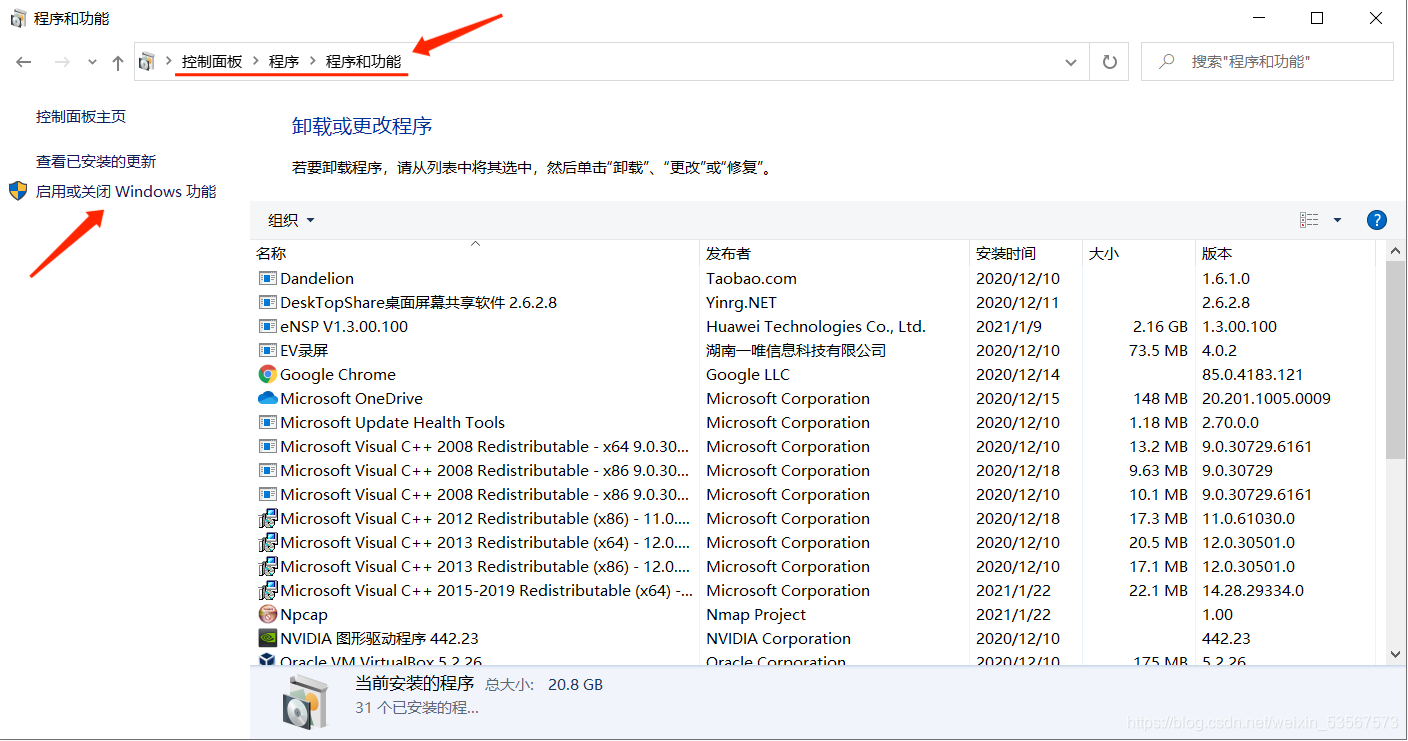Select the Dandelion row name
This screenshot has width=1408, height=741.
[317, 278]
